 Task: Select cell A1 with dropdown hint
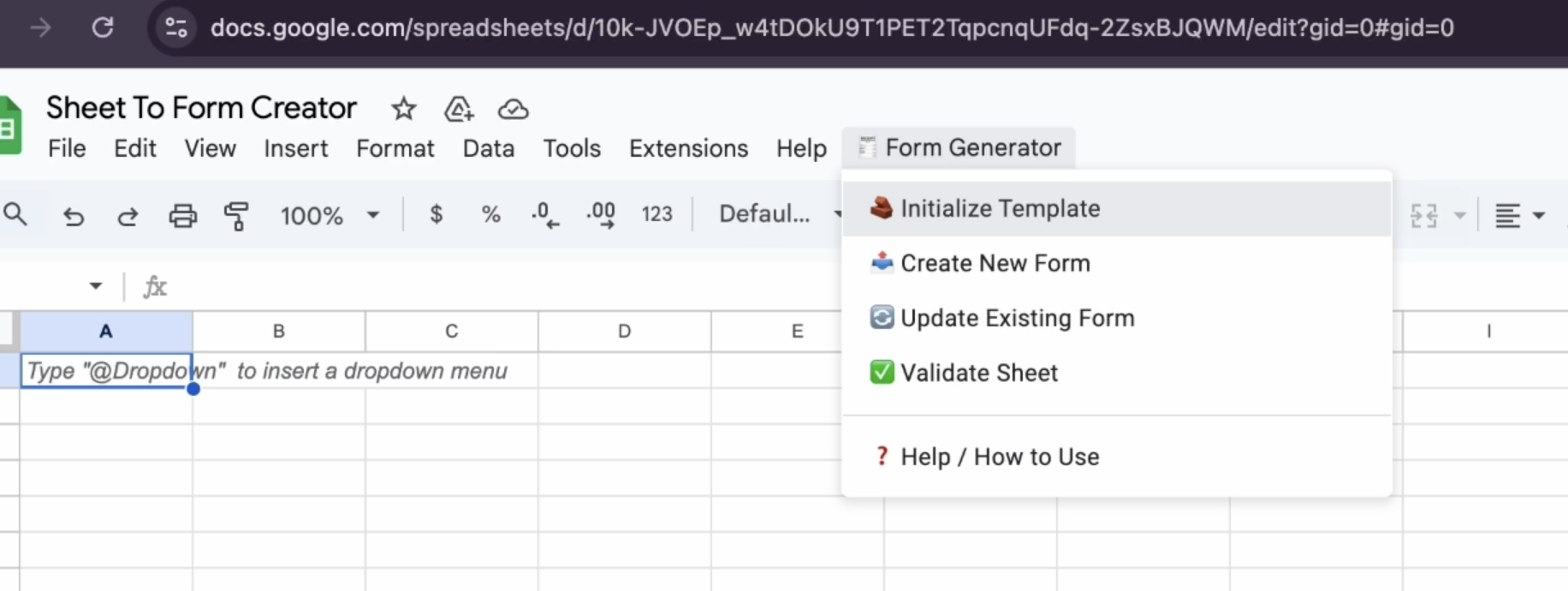point(106,371)
